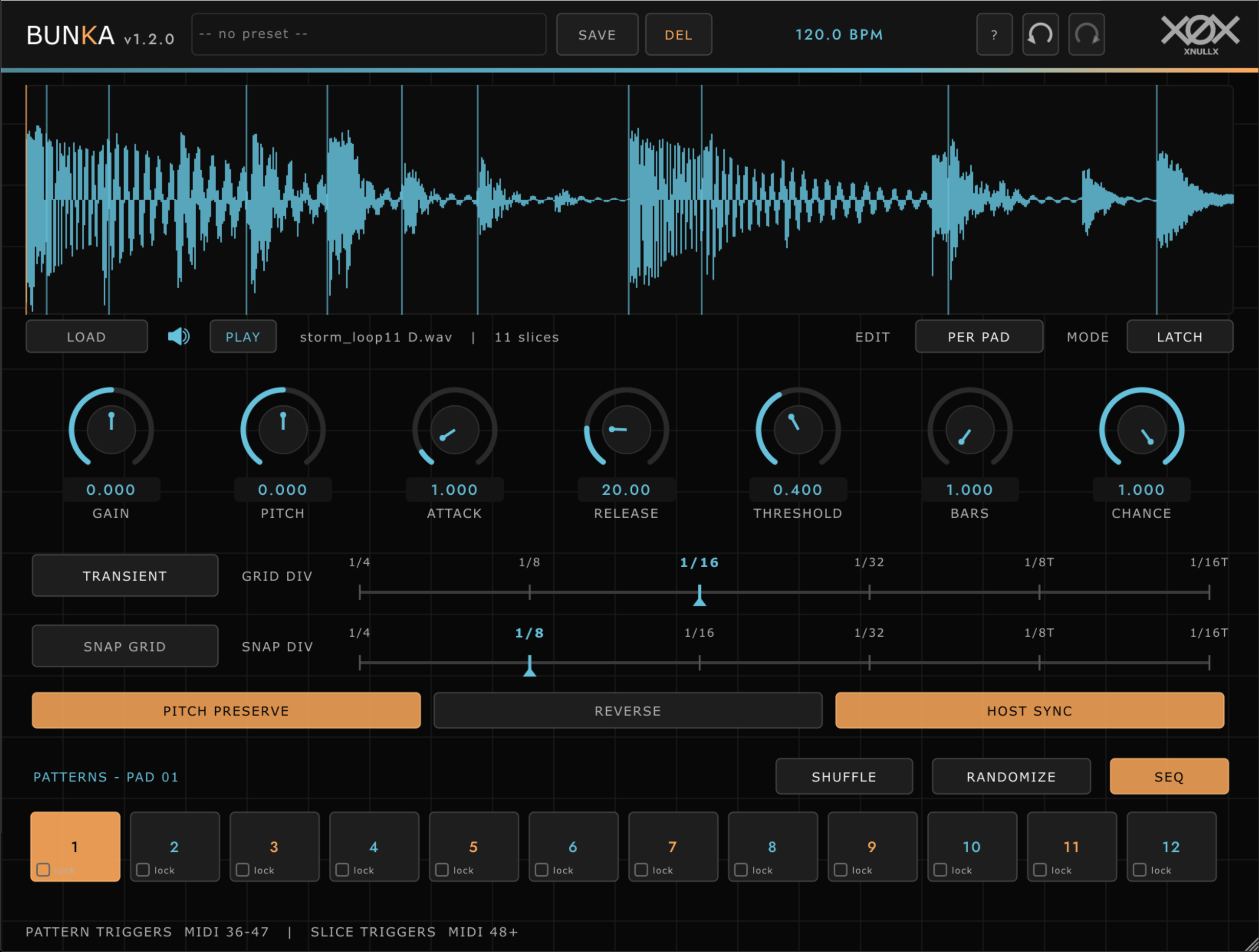
Task: Toggle the SNAP GRID button
Action: click(x=125, y=646)
